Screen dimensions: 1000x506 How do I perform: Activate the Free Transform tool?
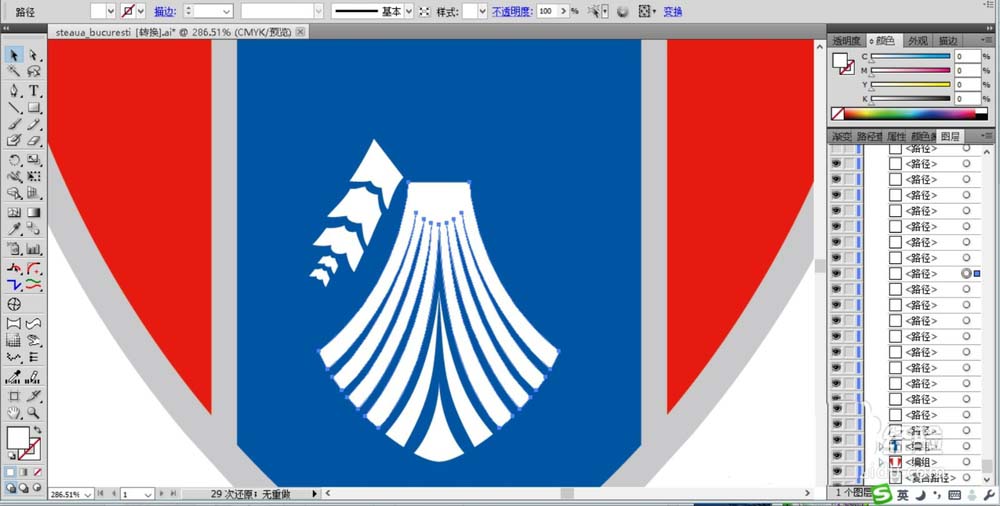[34, 176]
